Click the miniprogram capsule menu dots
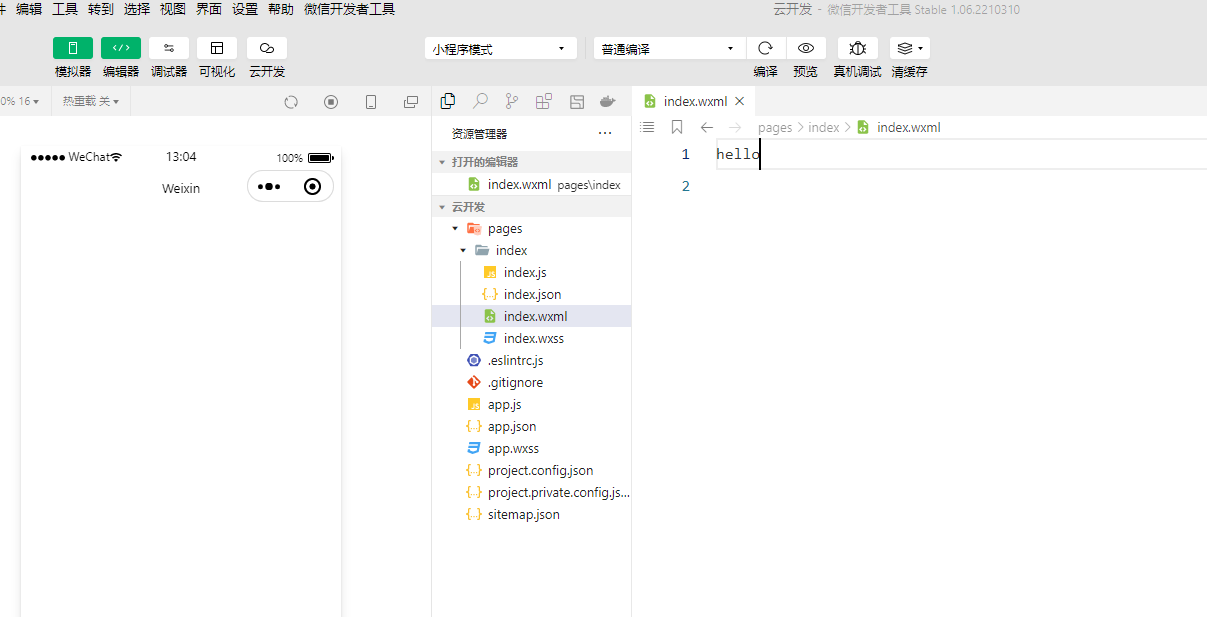This screenshot has height=617, width=1207. (x=269, y=187)
